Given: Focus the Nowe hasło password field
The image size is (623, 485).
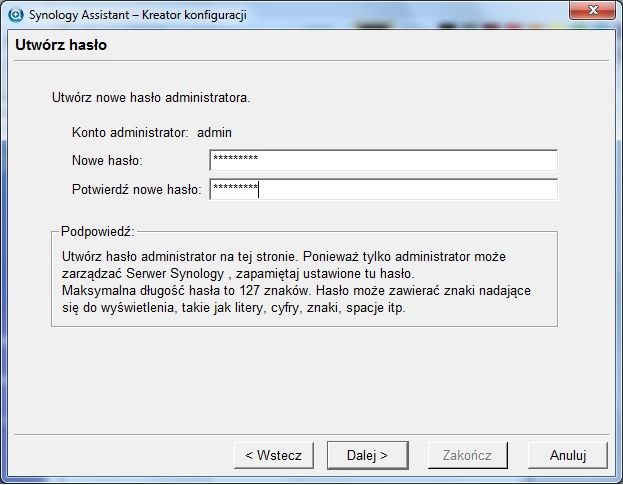Looking at the screenshot, I should (383, 160).
